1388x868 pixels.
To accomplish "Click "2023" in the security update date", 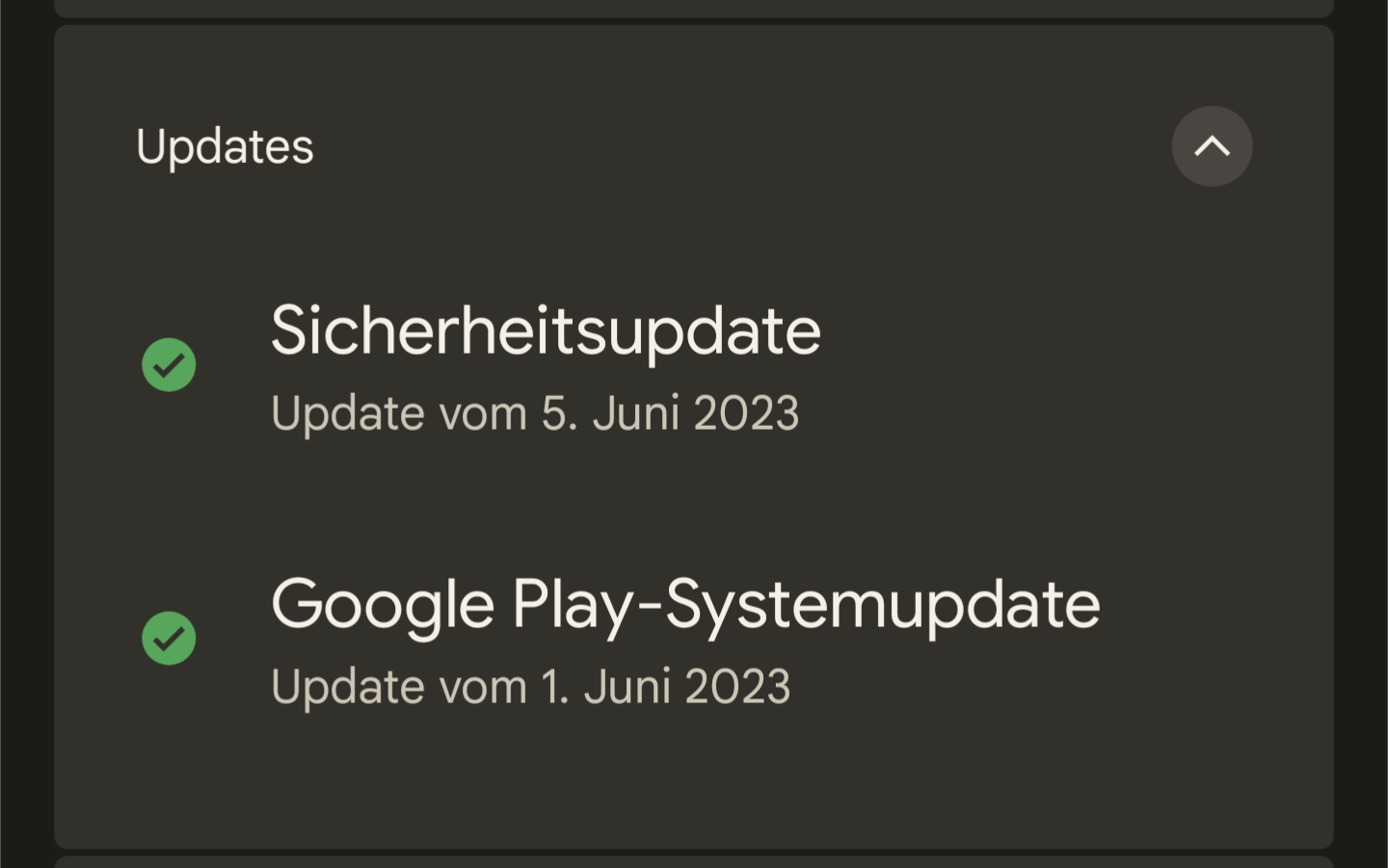I will coord(746,413).
